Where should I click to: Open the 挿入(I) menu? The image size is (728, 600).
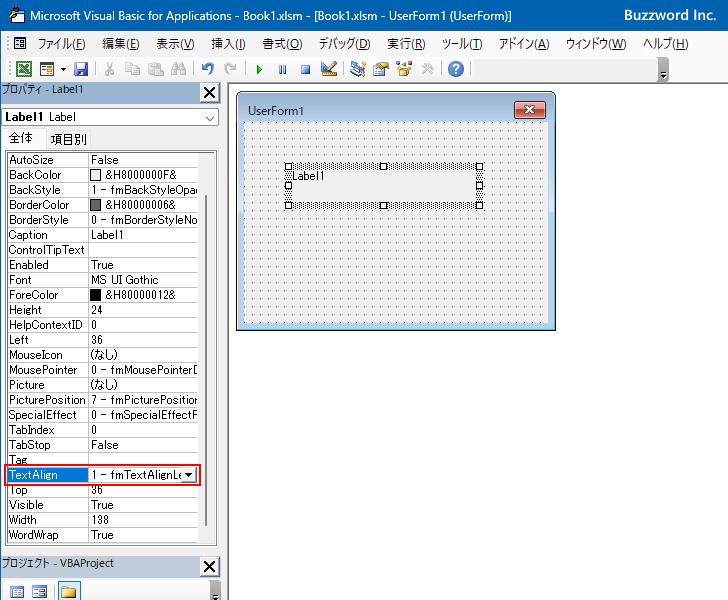click(x=228, y=44)
